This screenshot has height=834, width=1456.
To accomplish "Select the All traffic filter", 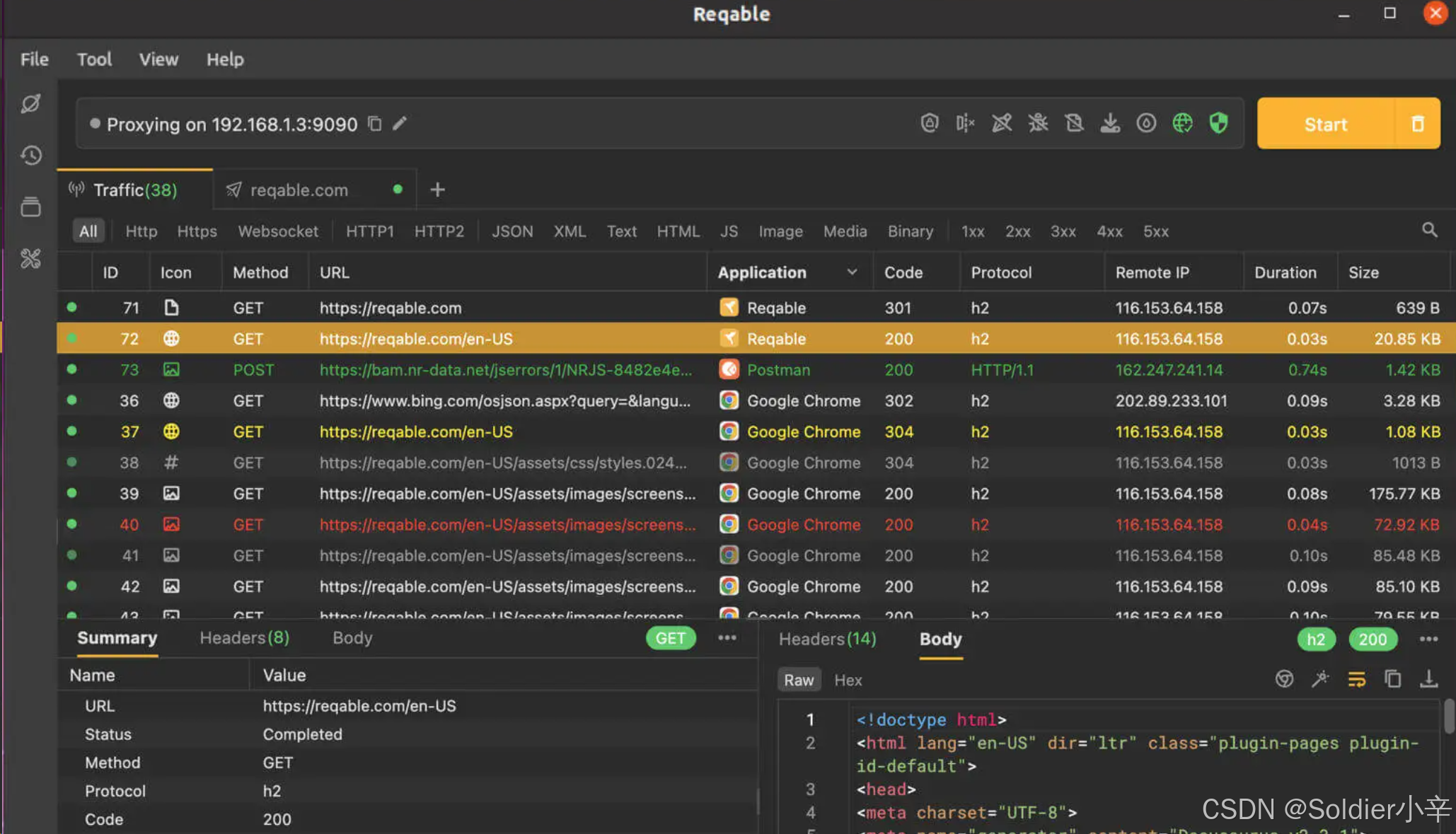I will 88,231.
